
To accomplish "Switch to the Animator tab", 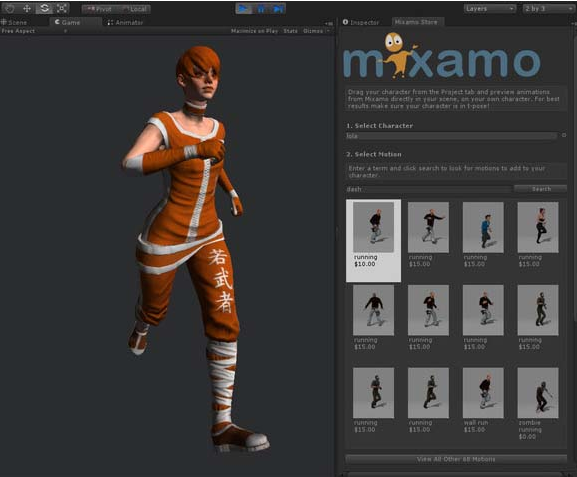I will [x=125, y=22].
